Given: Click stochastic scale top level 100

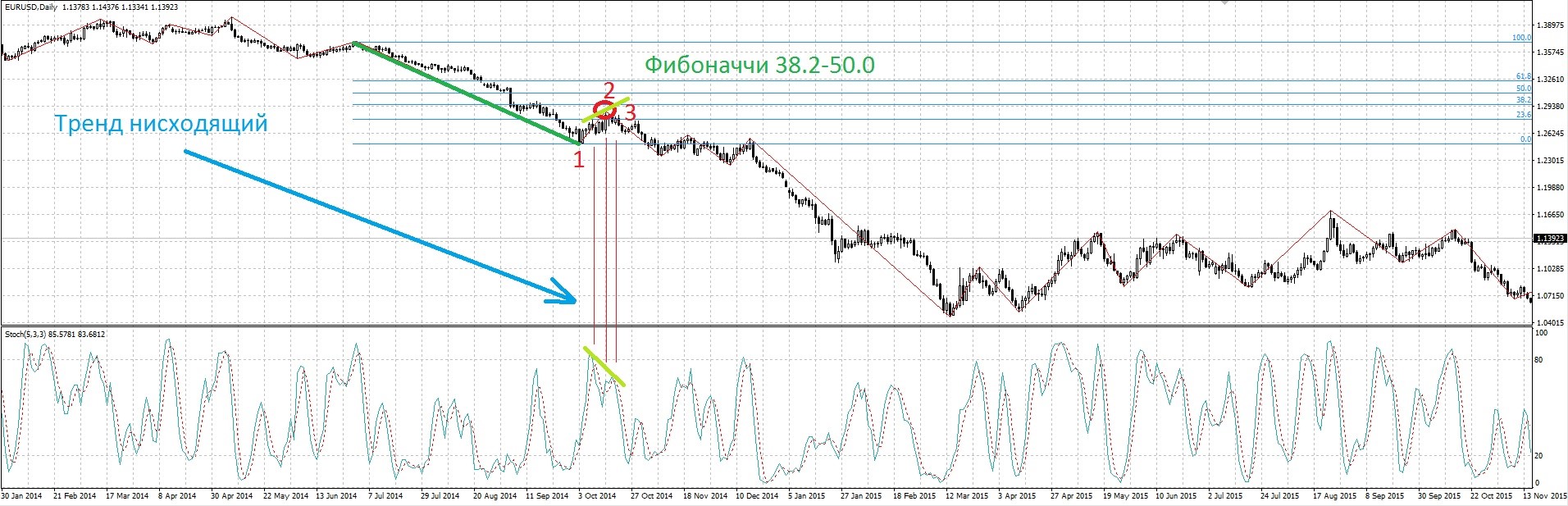Looking at the screenshot, I should tap(1541, 333).
